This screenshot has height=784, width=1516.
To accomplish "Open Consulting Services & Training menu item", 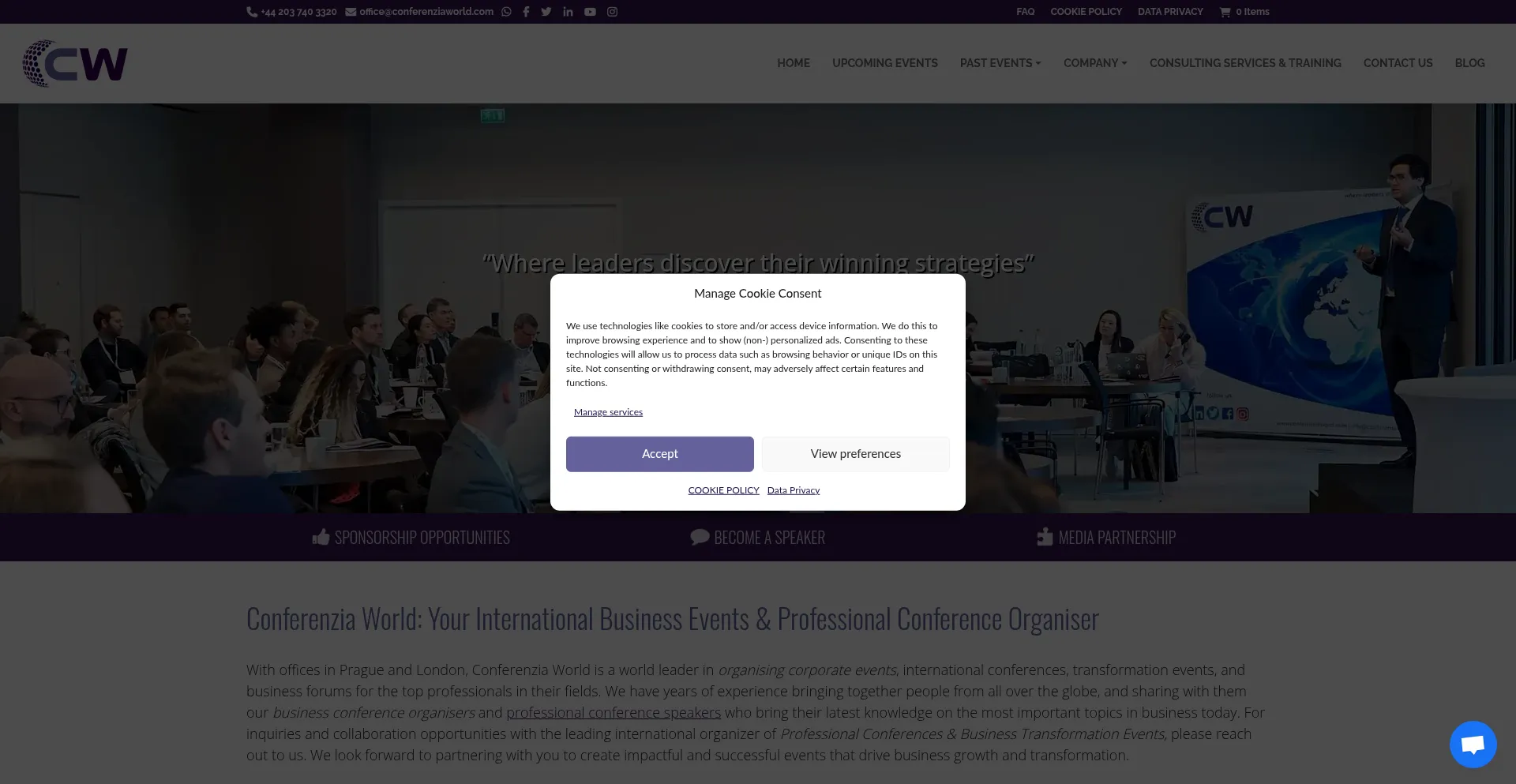I will point(1244,63).
